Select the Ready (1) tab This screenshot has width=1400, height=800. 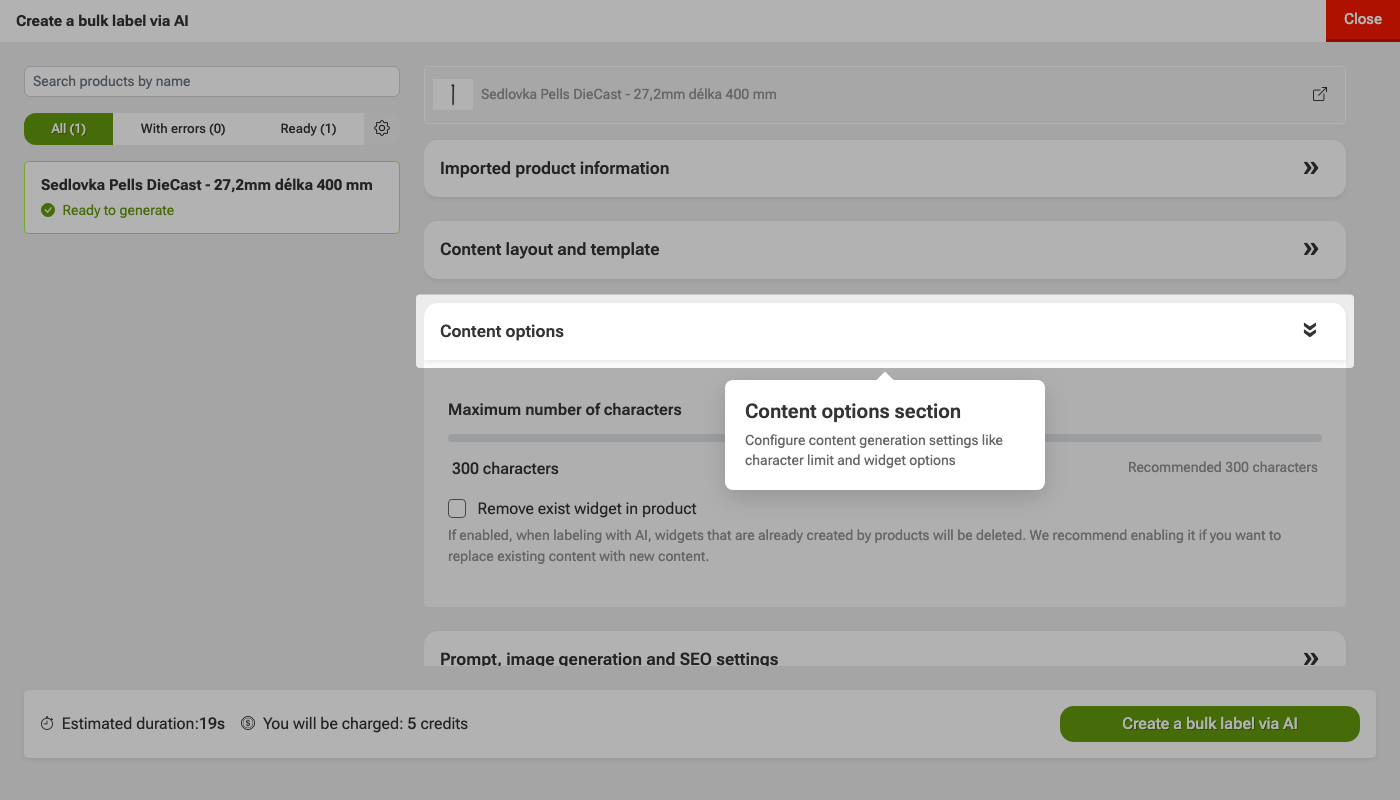308,128
